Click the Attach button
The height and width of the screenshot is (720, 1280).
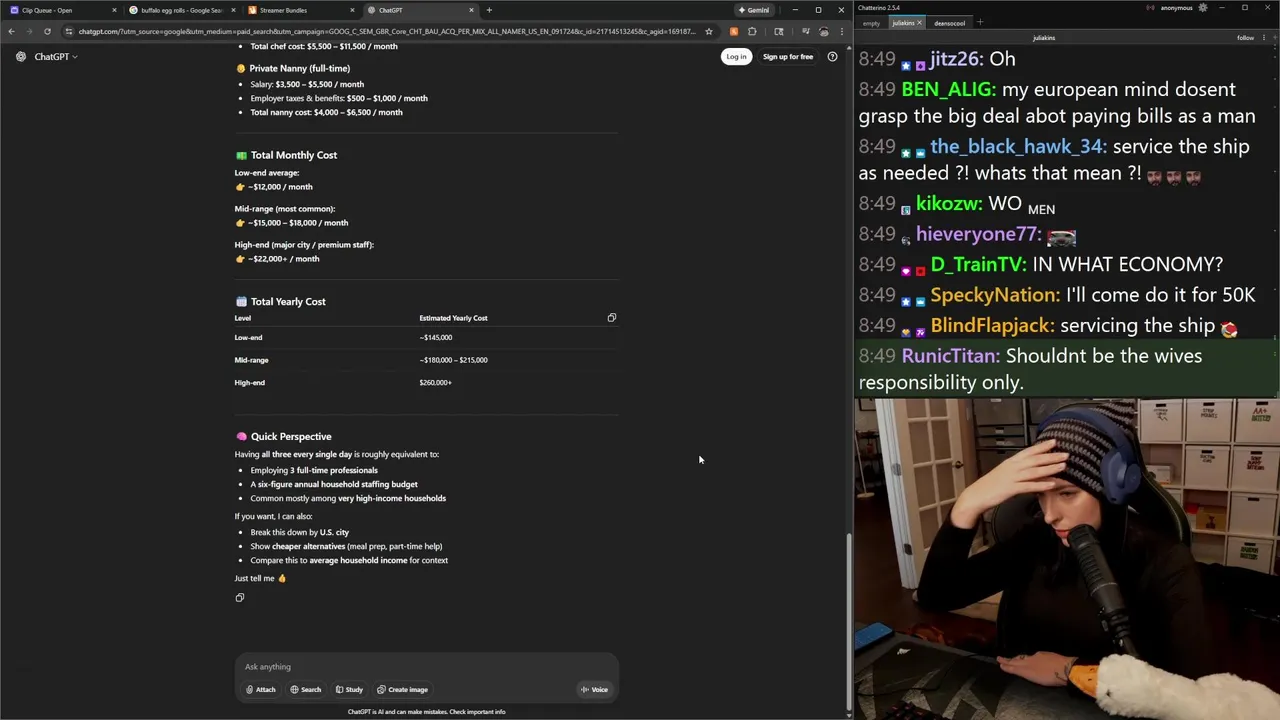point(260,689)
